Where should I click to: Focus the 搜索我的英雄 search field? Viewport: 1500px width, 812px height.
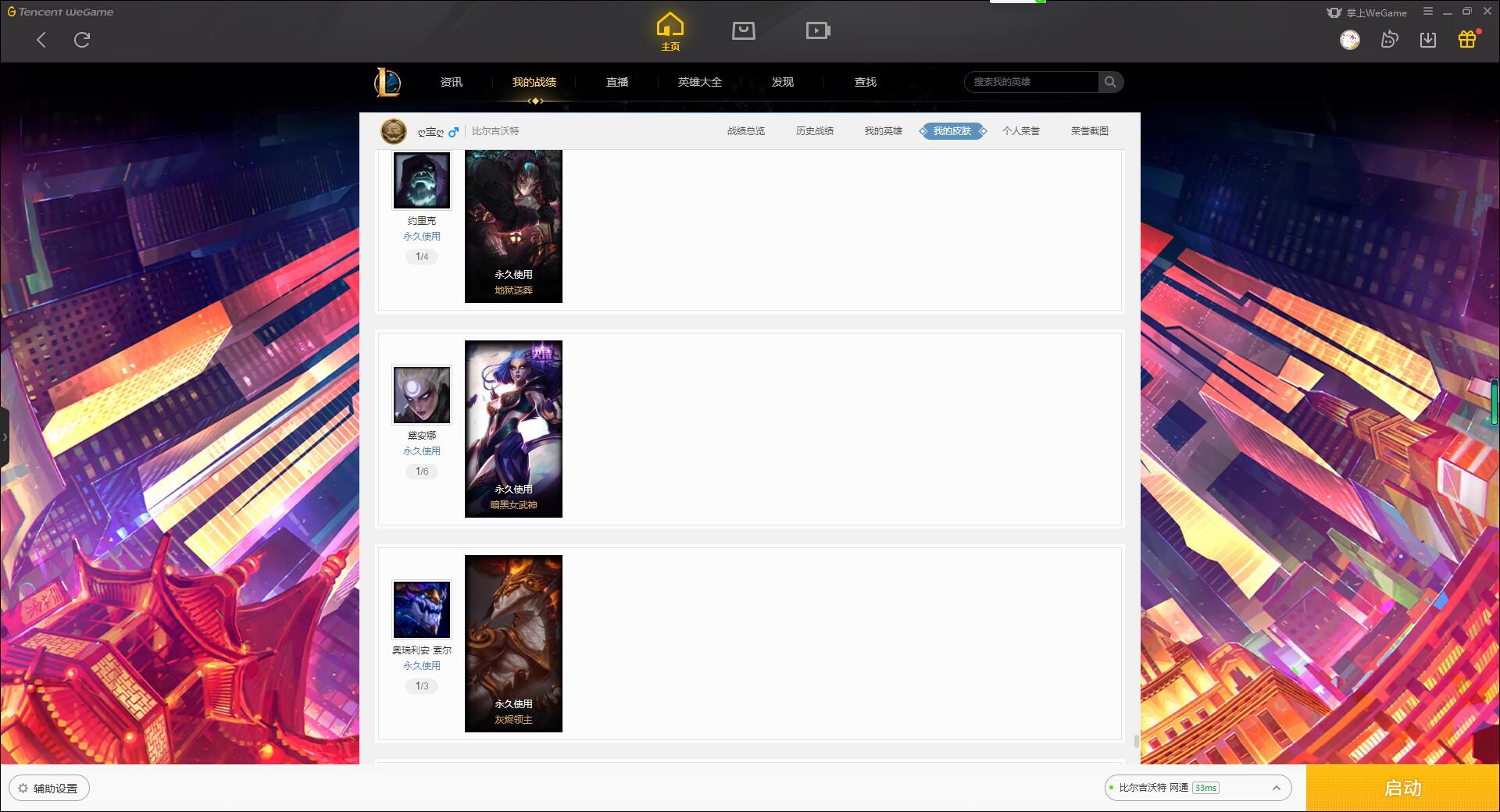(x=1031, y=82)
